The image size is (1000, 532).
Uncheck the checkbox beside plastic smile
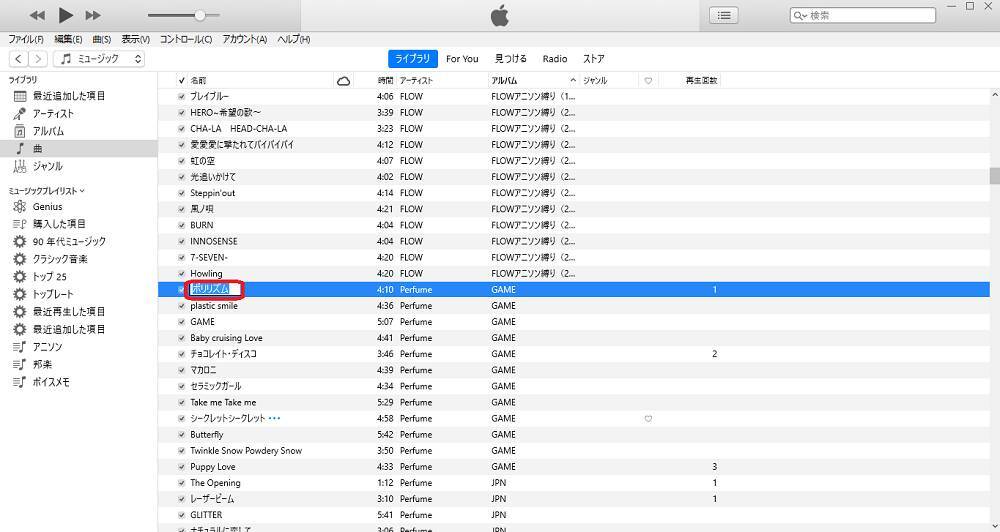(181, 306)
